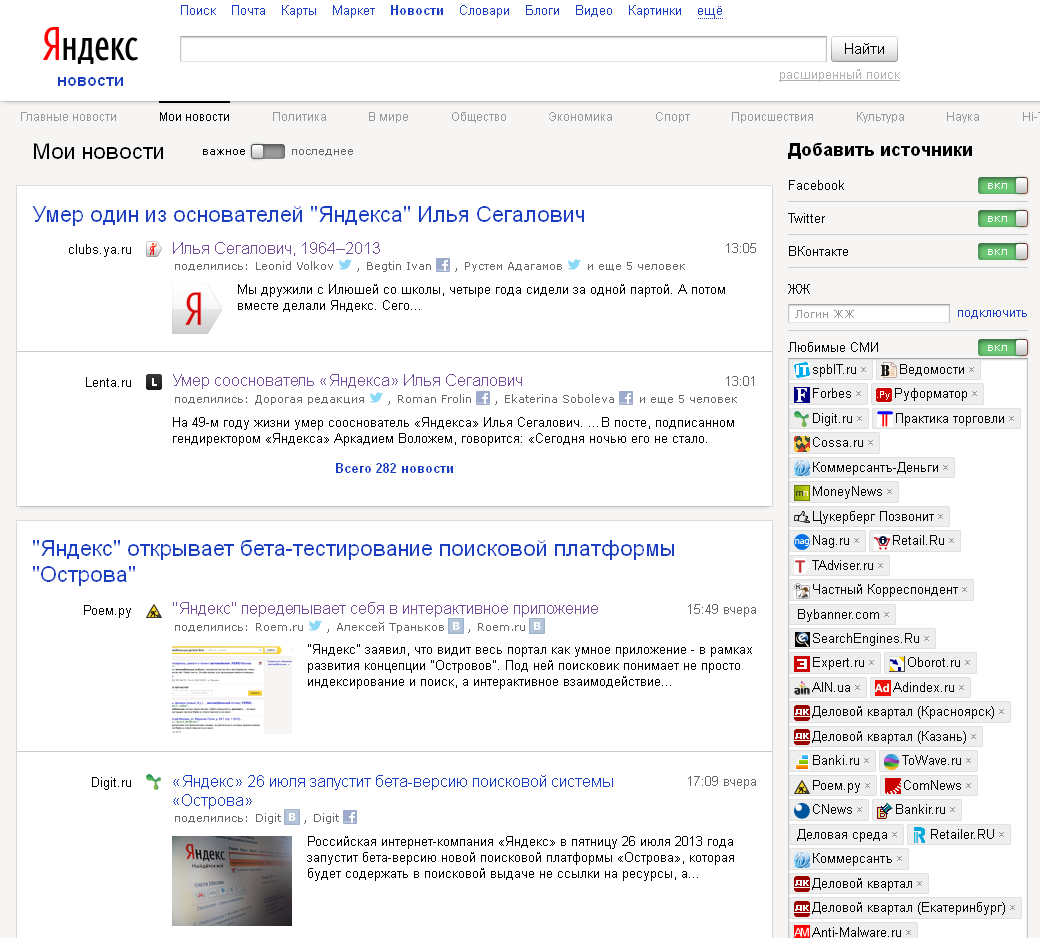Click the Facebook icon next to Roman Frolin

point(483,398)
